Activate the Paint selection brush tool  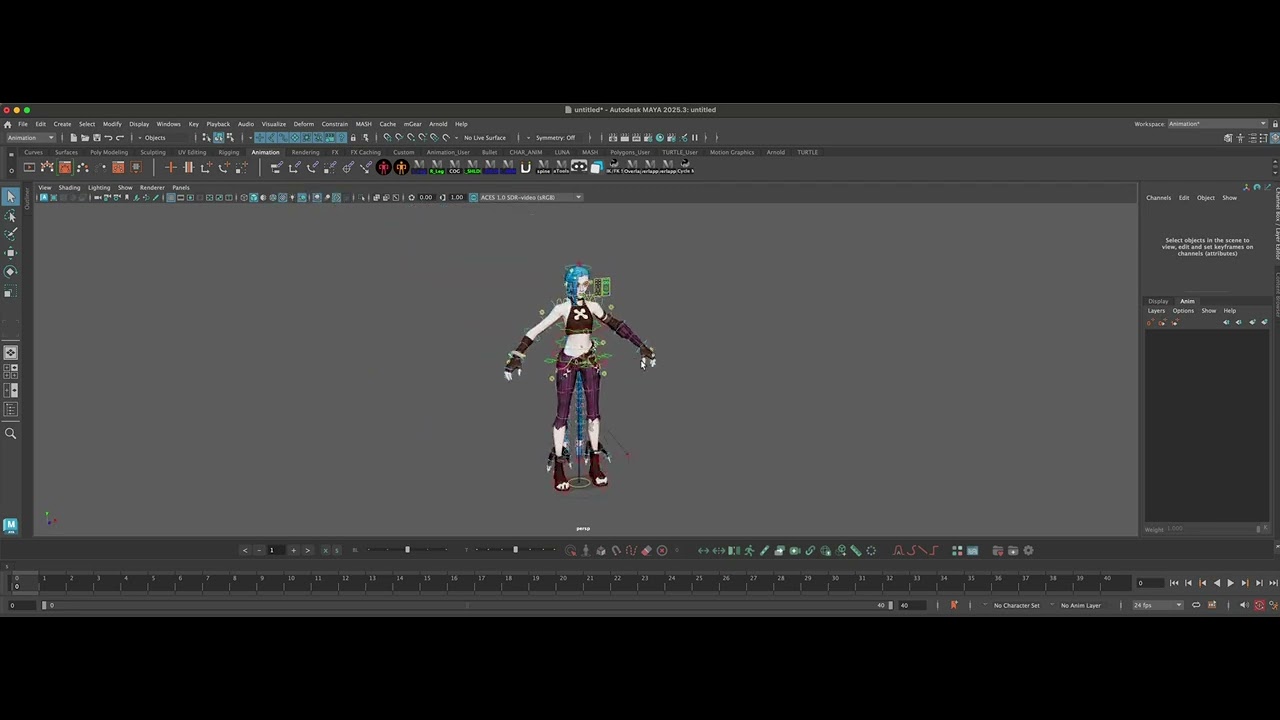point(10,234)
